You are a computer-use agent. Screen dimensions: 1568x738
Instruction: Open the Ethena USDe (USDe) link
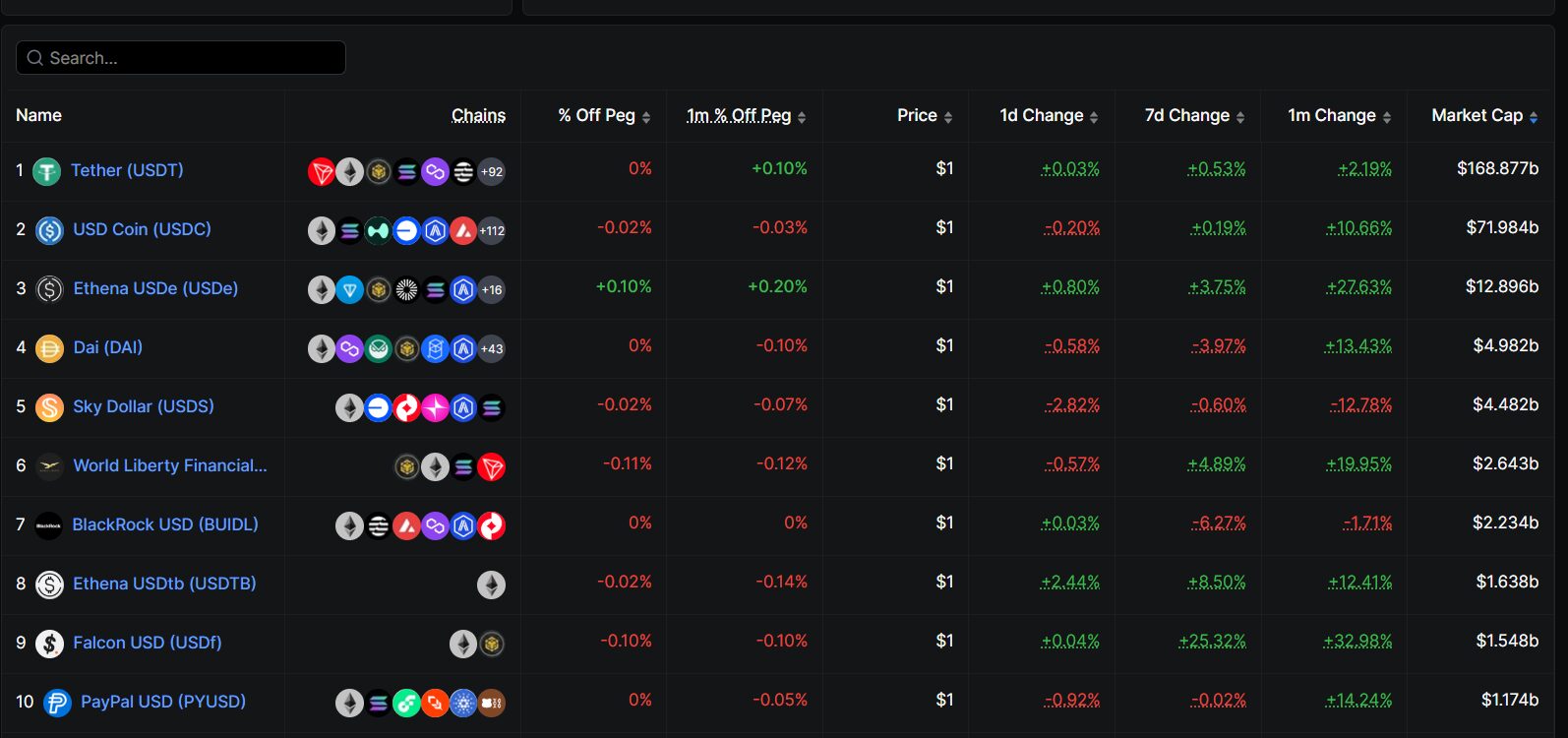(155, 288)
